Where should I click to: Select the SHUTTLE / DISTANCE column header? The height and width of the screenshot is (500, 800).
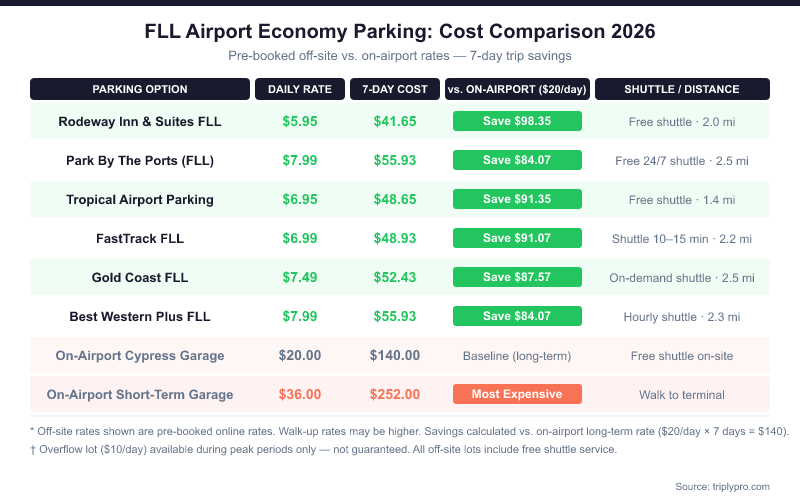[x=682, y=89]
